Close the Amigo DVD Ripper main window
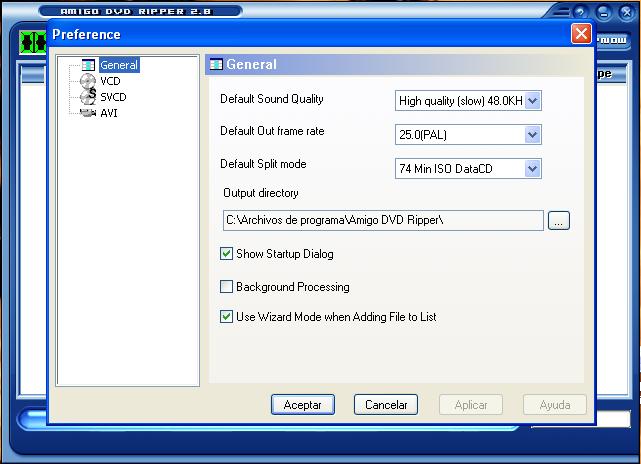 (627, 13)
